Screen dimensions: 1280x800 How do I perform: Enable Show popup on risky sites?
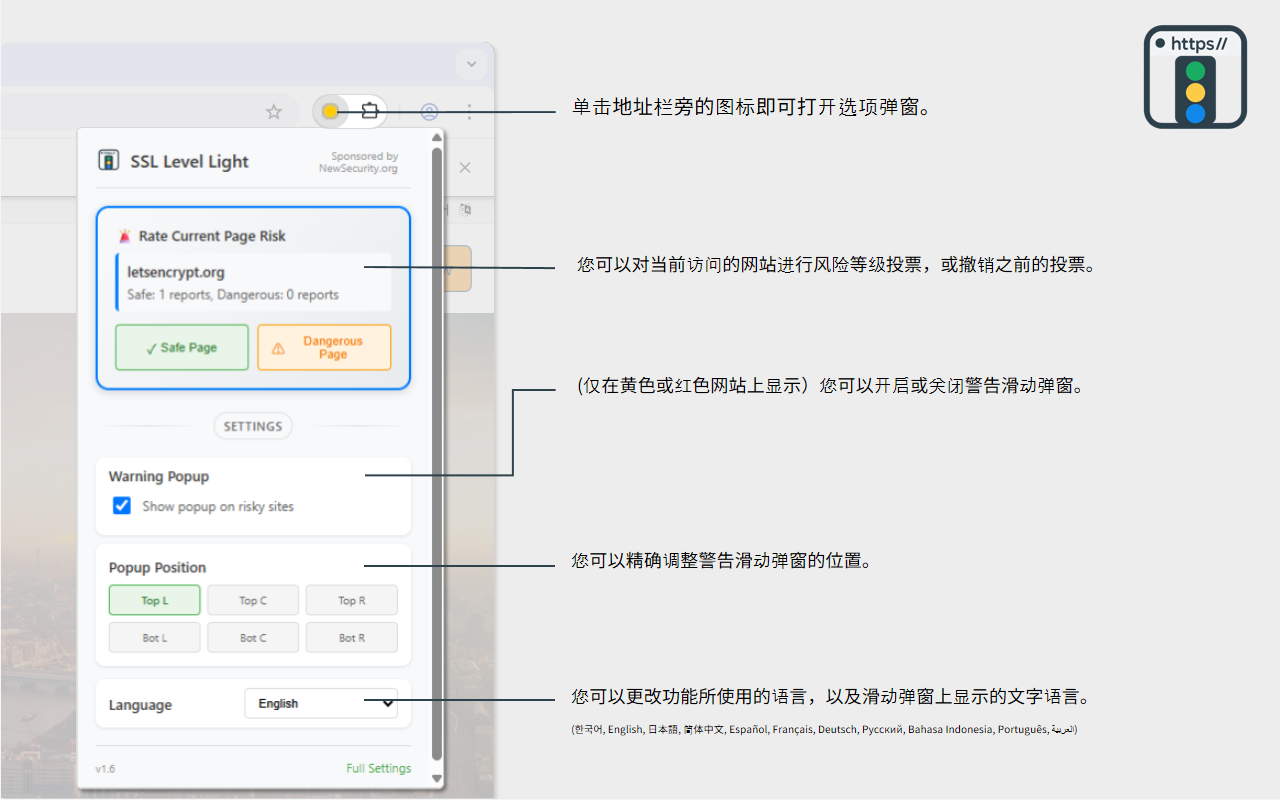121,506
